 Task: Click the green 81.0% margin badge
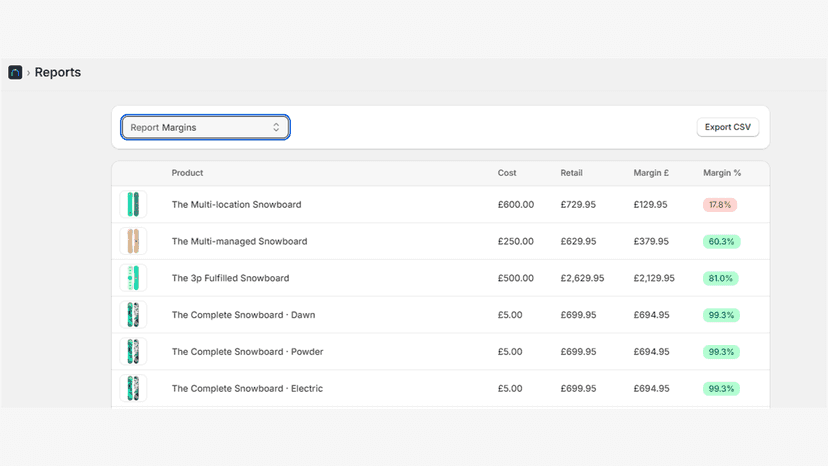pyautogui.click(x=720, y=278)
